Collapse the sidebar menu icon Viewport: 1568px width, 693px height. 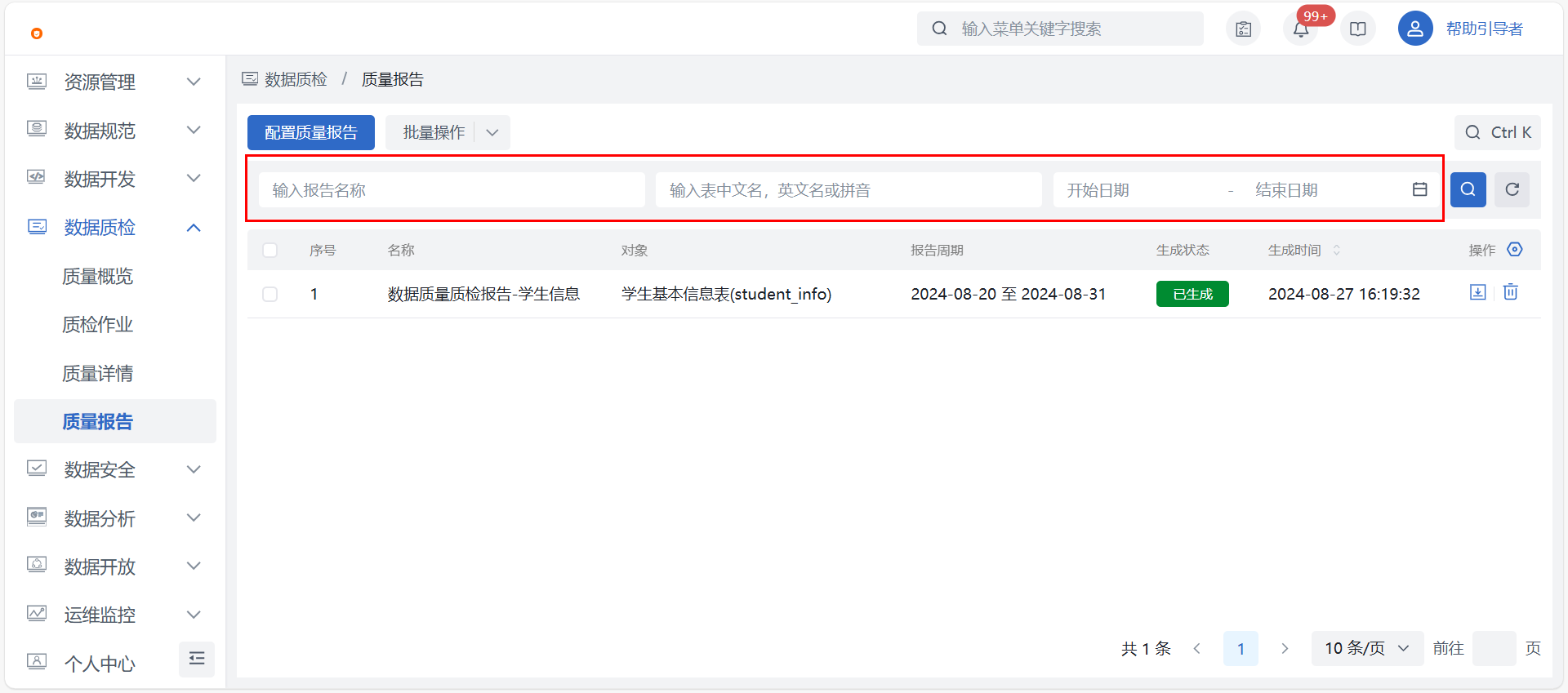(x=197, y=659)
